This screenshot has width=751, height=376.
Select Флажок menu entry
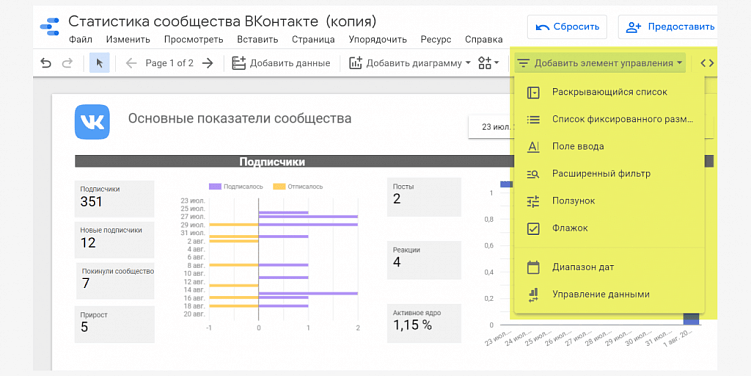tap(609, 228)
